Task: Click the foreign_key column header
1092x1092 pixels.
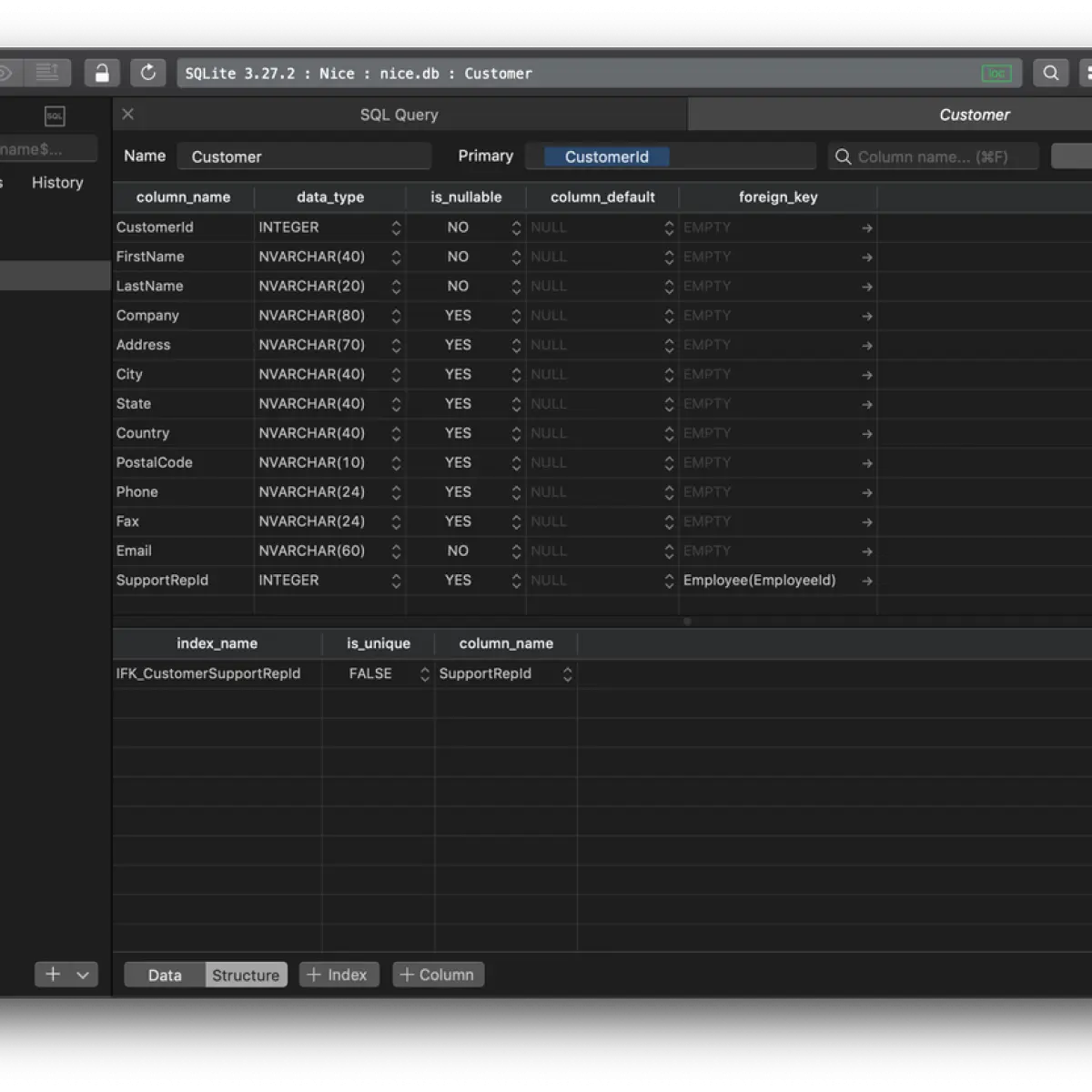Action: (778, 197)
